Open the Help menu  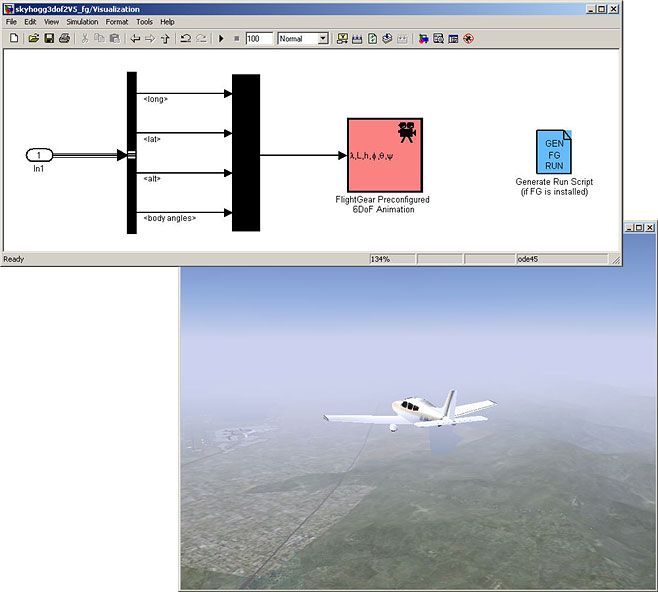coord(167,22)
